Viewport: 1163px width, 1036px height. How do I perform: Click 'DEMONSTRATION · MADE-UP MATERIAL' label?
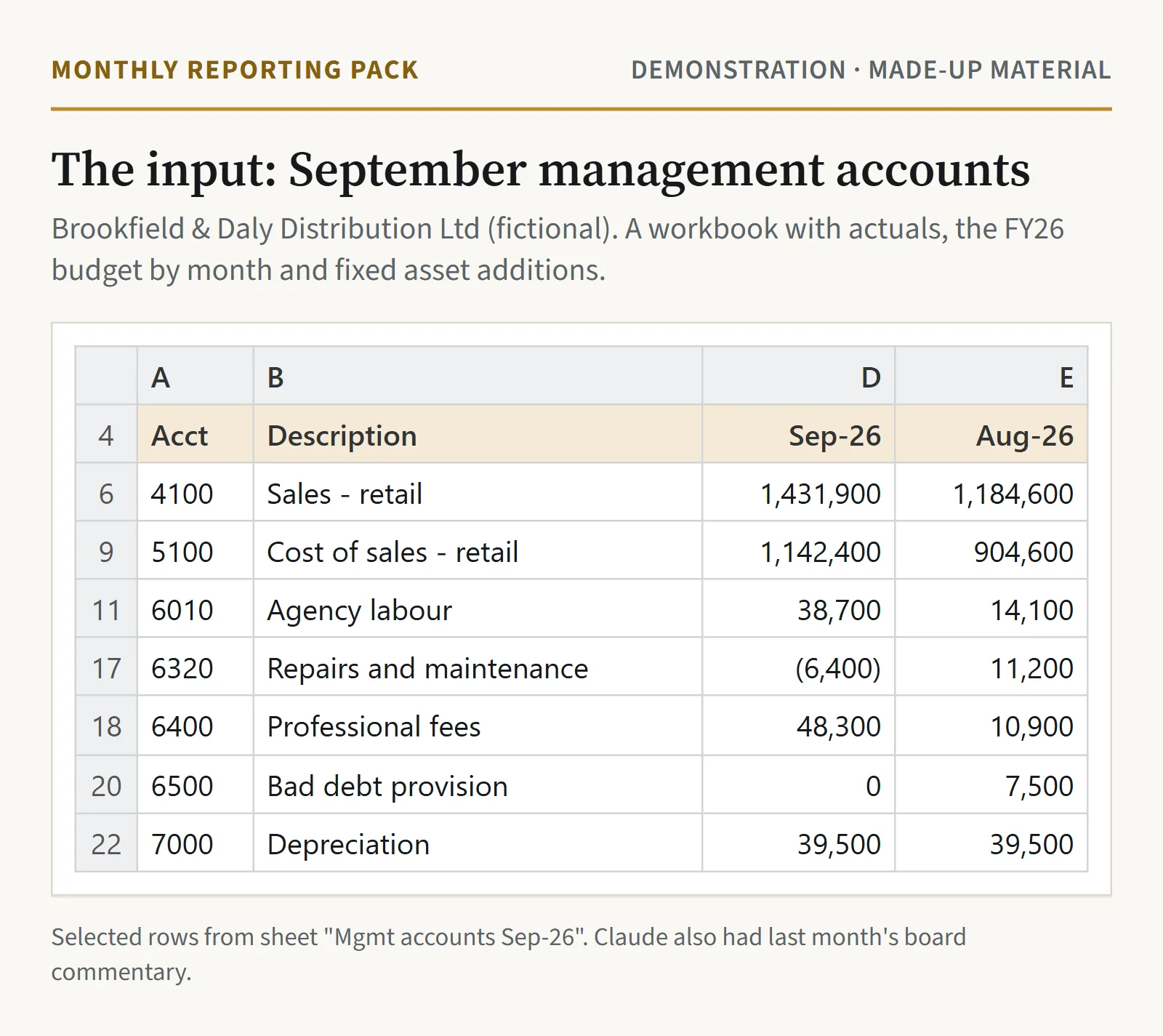[x=871, y=70]
